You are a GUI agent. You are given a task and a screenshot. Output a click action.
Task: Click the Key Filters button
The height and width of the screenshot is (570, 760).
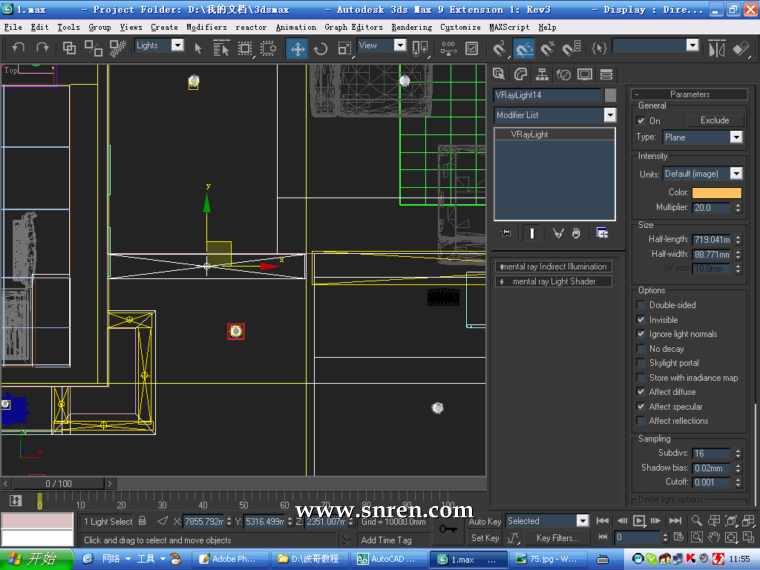pyautogui.click(x=557, y=538)
